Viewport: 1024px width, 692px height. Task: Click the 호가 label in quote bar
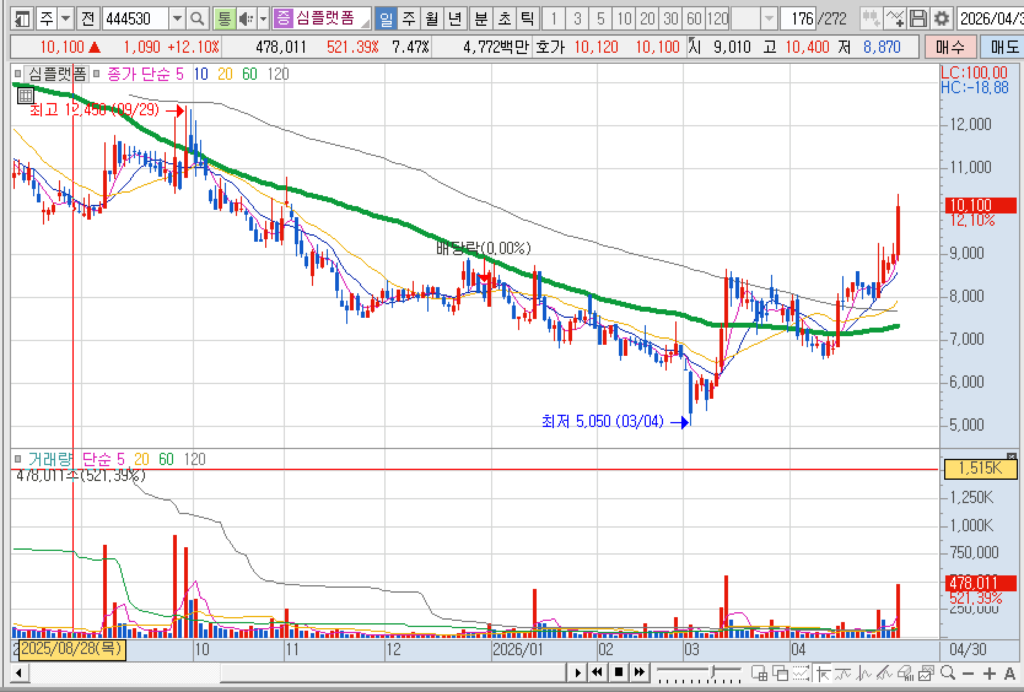pyautogui.click(x=550, y=47)
